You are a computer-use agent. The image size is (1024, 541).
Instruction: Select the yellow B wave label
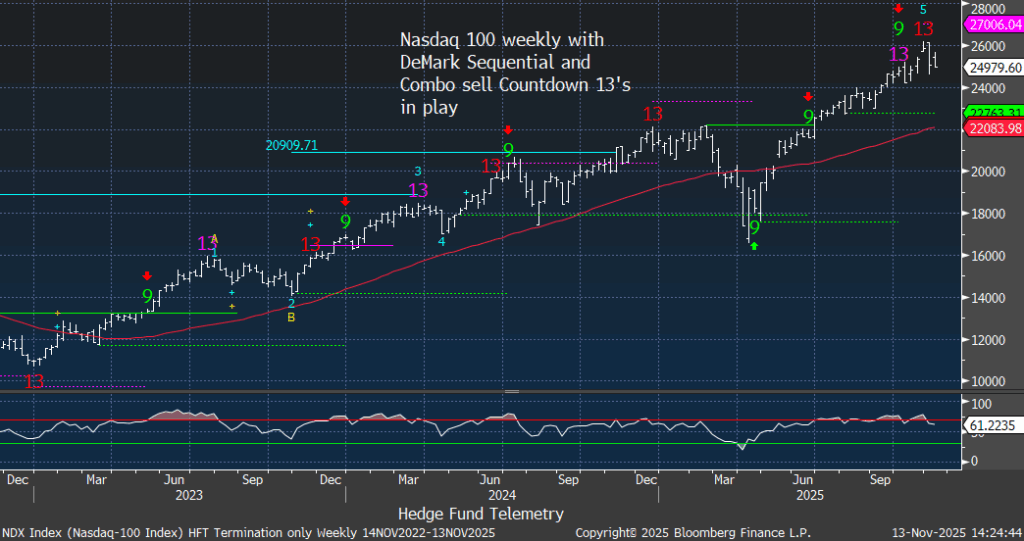(291, 318)
